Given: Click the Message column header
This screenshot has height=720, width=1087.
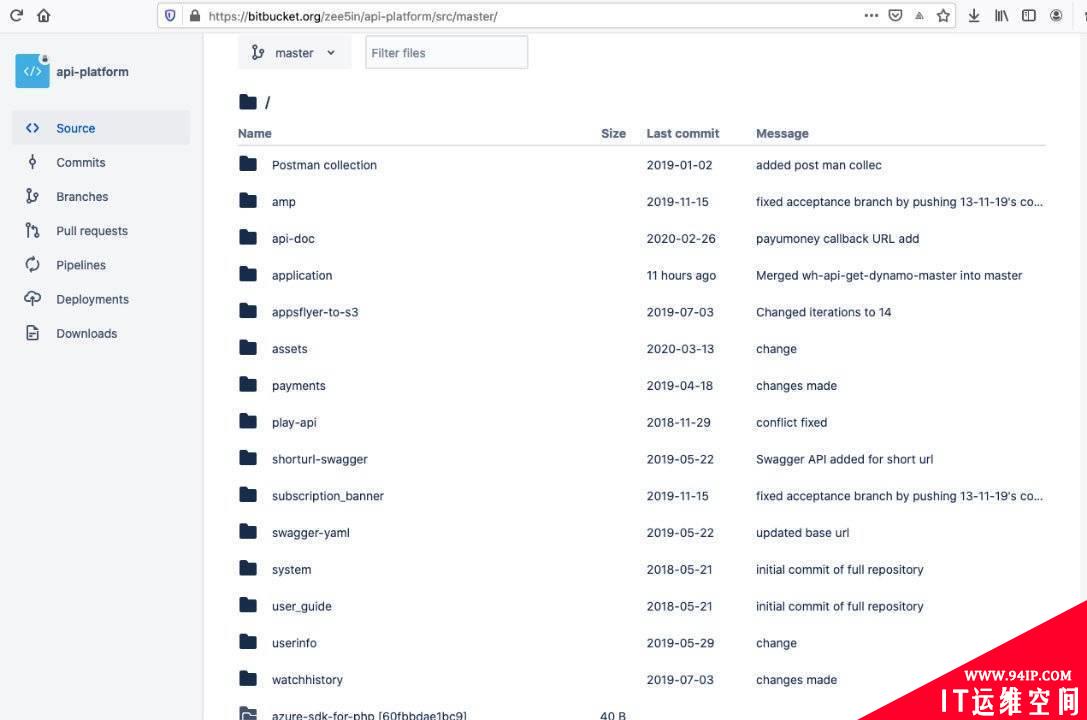Looking at the screenshot, I should click(x=782, y=133).
